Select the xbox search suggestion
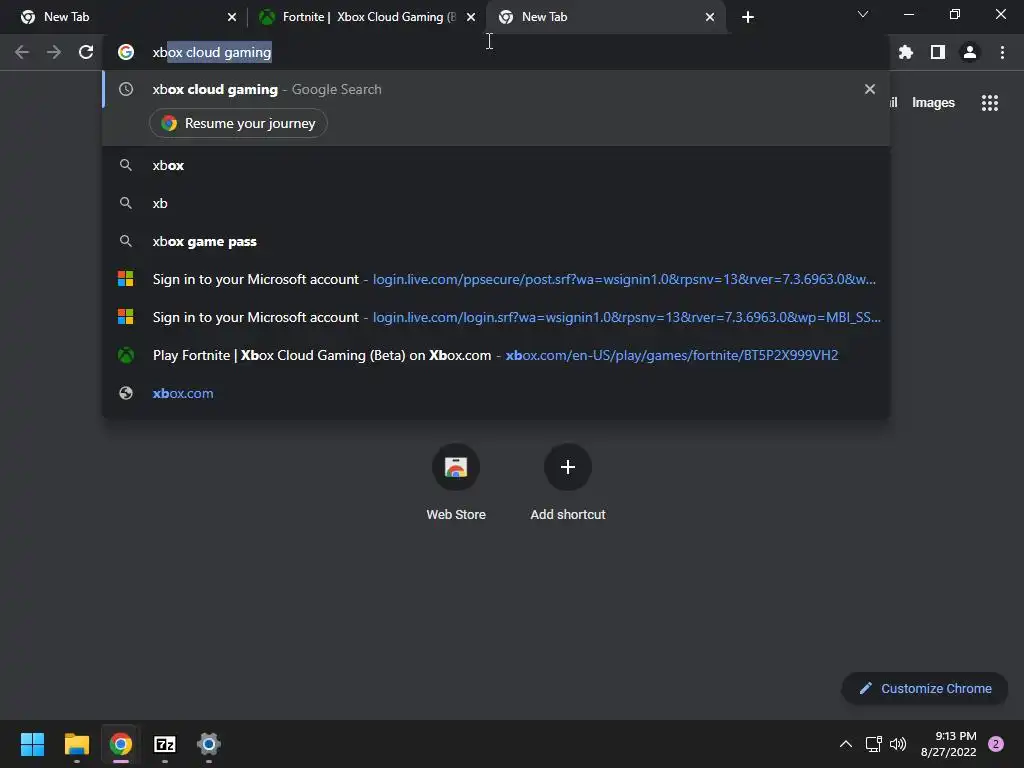This screenshot has height=768, width=1024. click(496, 165)
